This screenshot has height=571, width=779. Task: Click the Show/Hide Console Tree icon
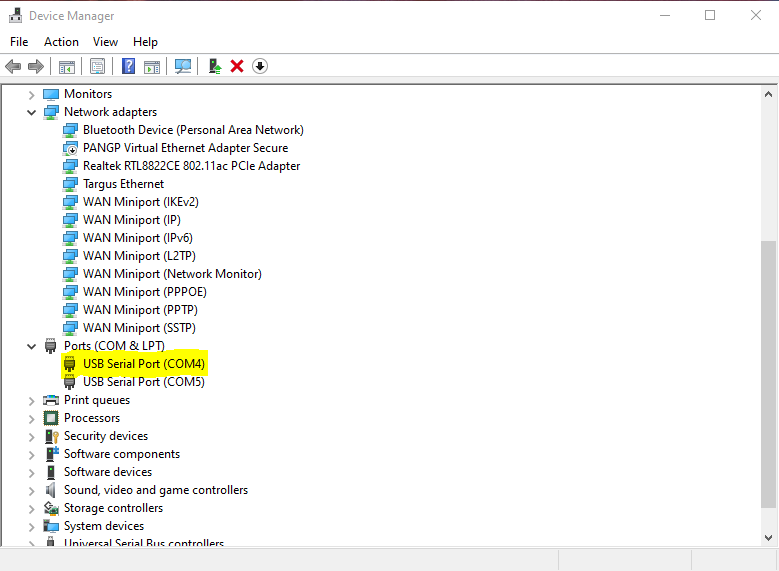(x=67, y=66)
